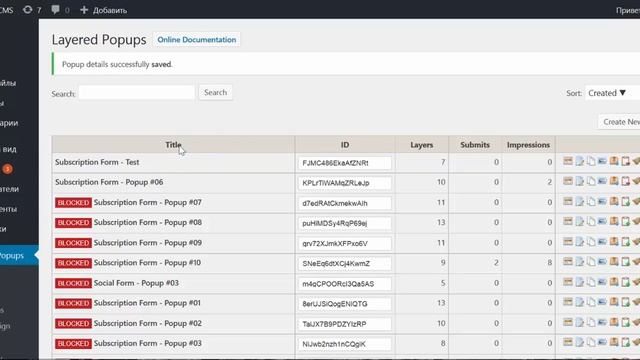
Task: Click the title Subscription Form - Popup #10
Action: click(147, 263)
